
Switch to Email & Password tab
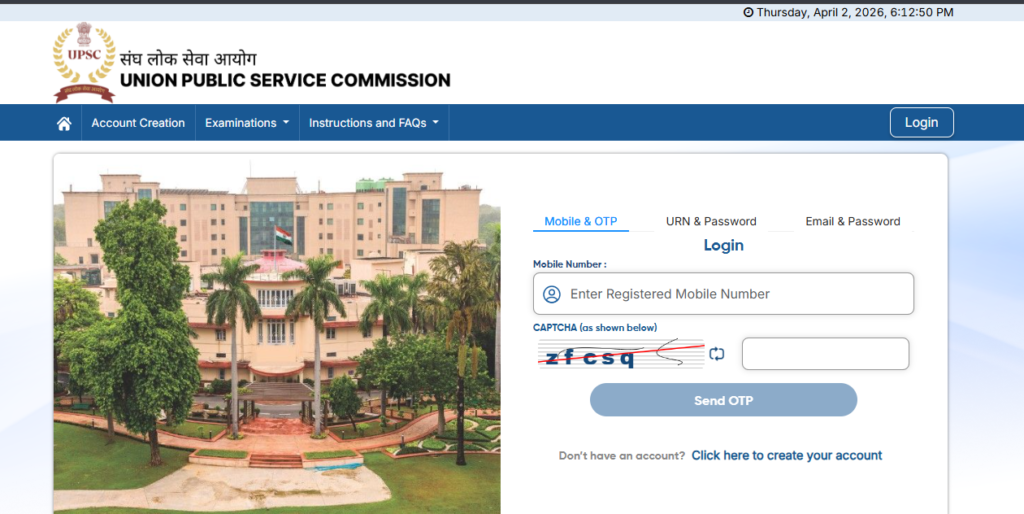(853, 221)
